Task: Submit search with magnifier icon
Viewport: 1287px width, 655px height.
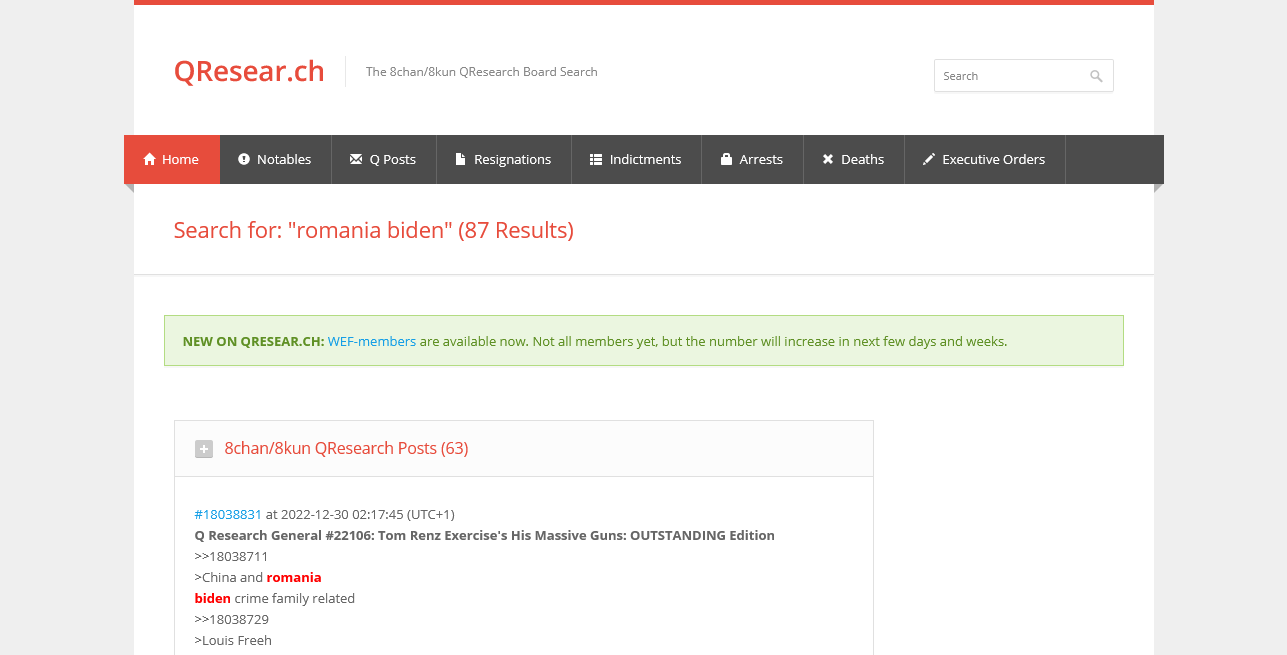Action: tap(1097, 76)
